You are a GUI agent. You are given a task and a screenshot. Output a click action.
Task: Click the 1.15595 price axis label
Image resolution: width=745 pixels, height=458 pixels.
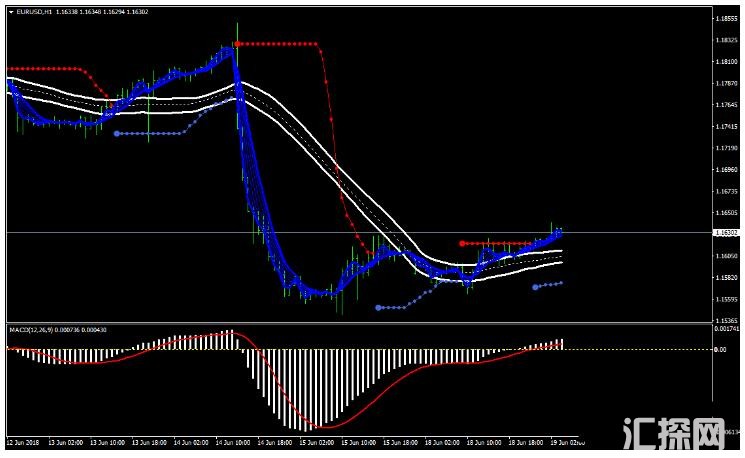pyautogui.click(x=726, y=299)
